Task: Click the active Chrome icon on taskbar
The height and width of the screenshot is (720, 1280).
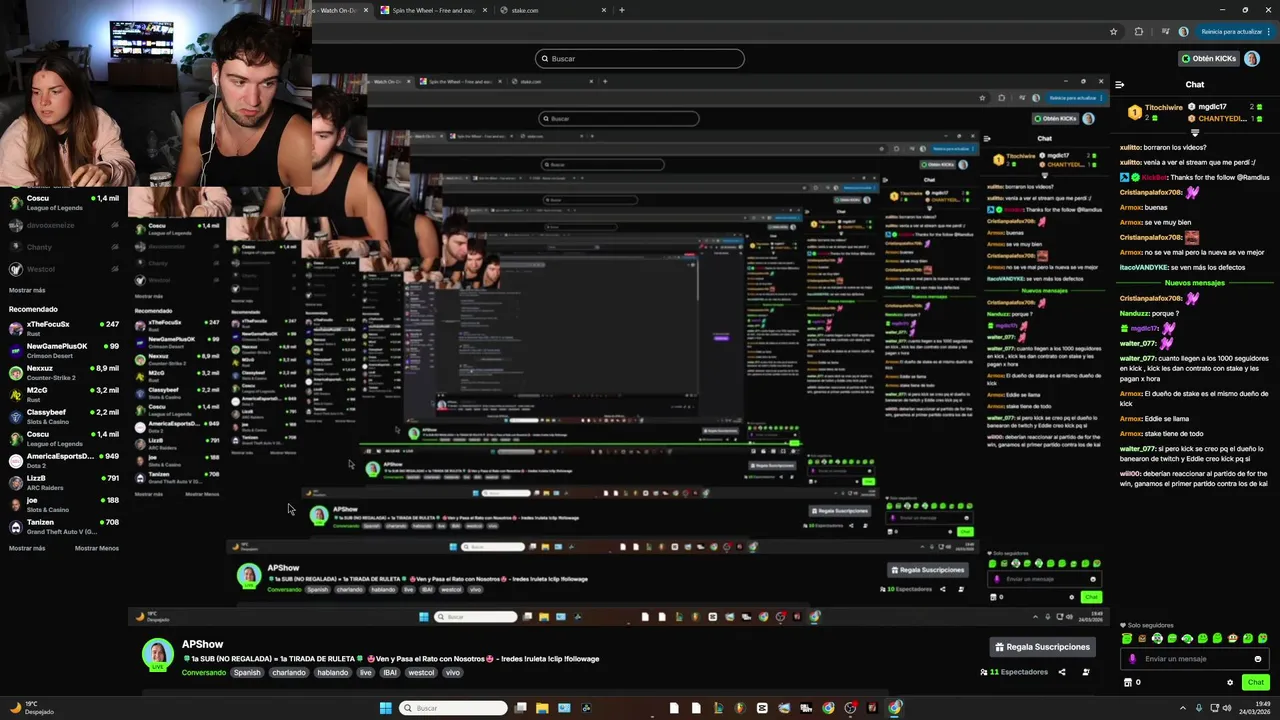Action: pyautogui.click(x=895, y=708)
